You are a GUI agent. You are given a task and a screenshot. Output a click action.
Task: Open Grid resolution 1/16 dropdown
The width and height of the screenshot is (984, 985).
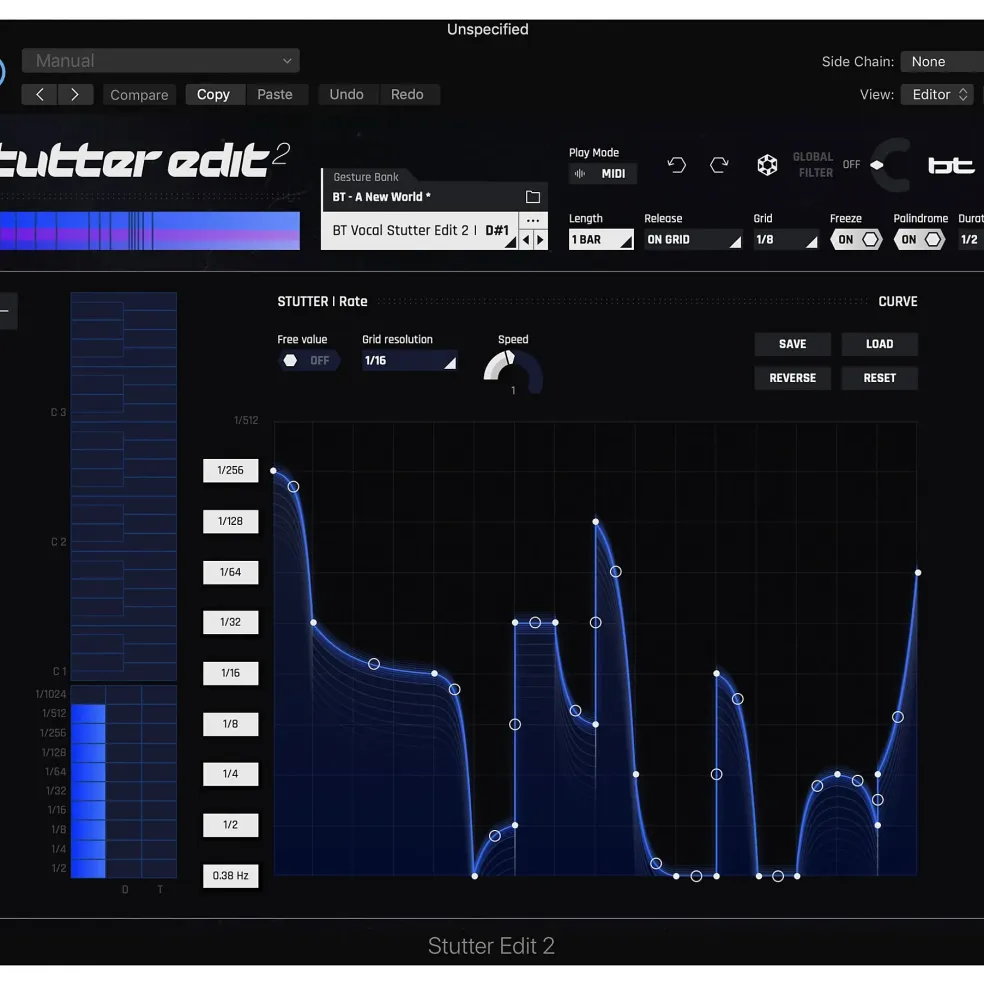(x=409, y=361)
